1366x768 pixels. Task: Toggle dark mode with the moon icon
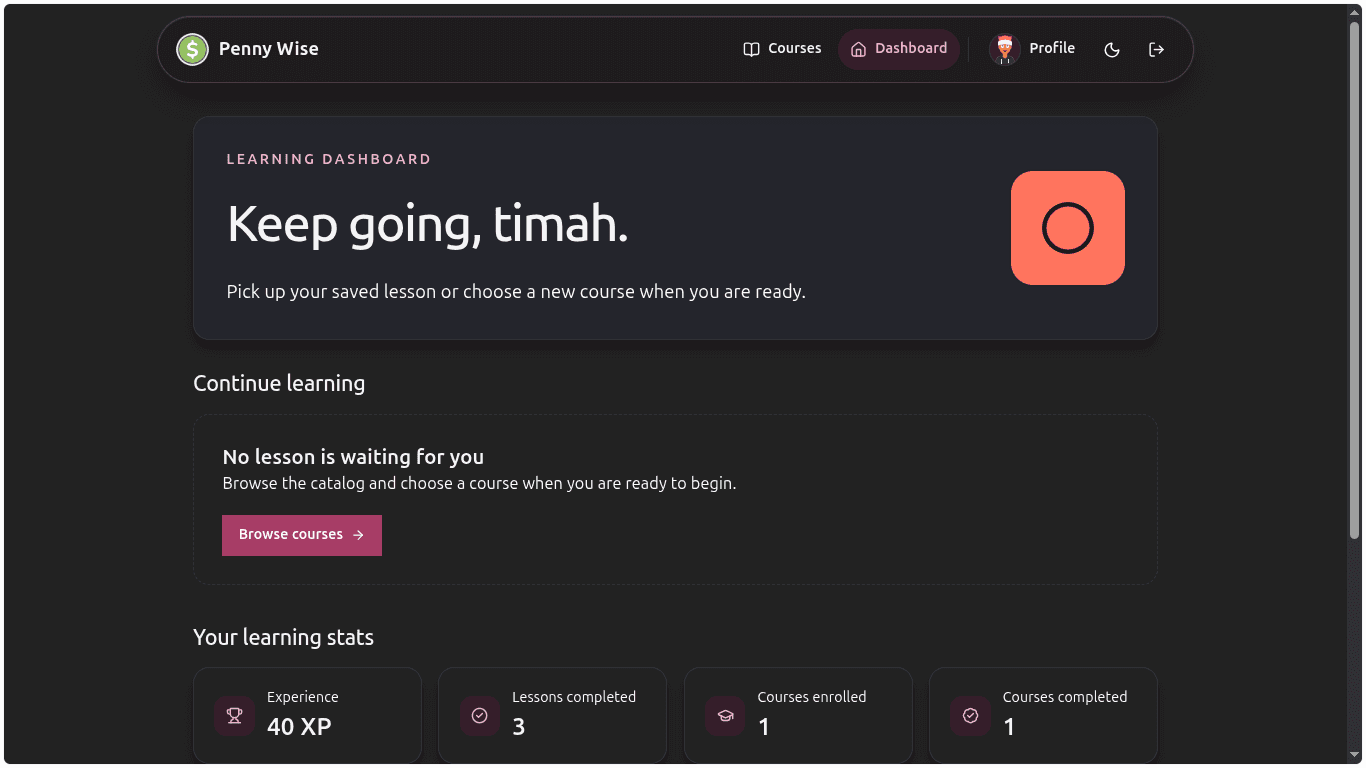[x=1112, y=49]
